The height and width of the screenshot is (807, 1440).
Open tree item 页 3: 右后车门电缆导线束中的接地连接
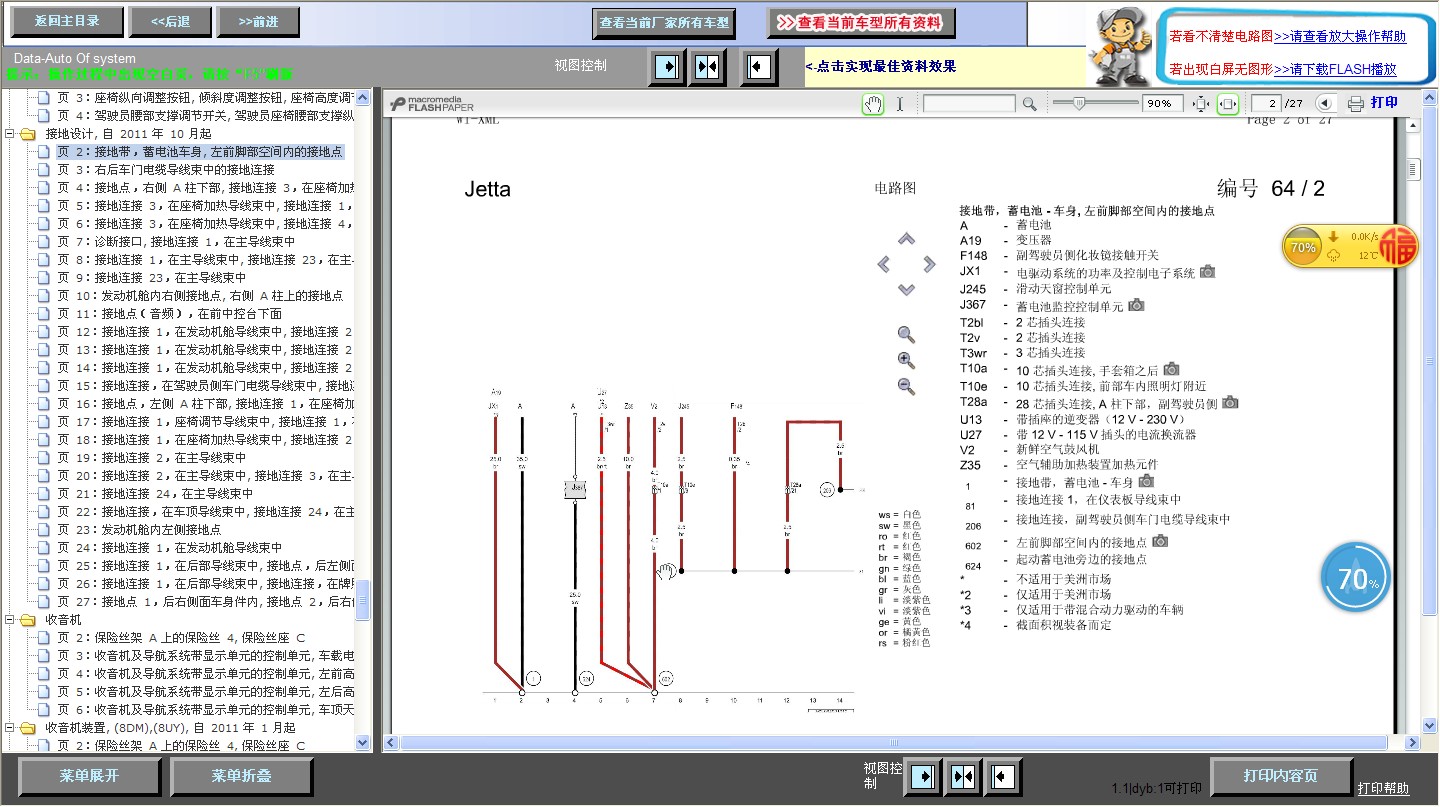pos(165,170)
